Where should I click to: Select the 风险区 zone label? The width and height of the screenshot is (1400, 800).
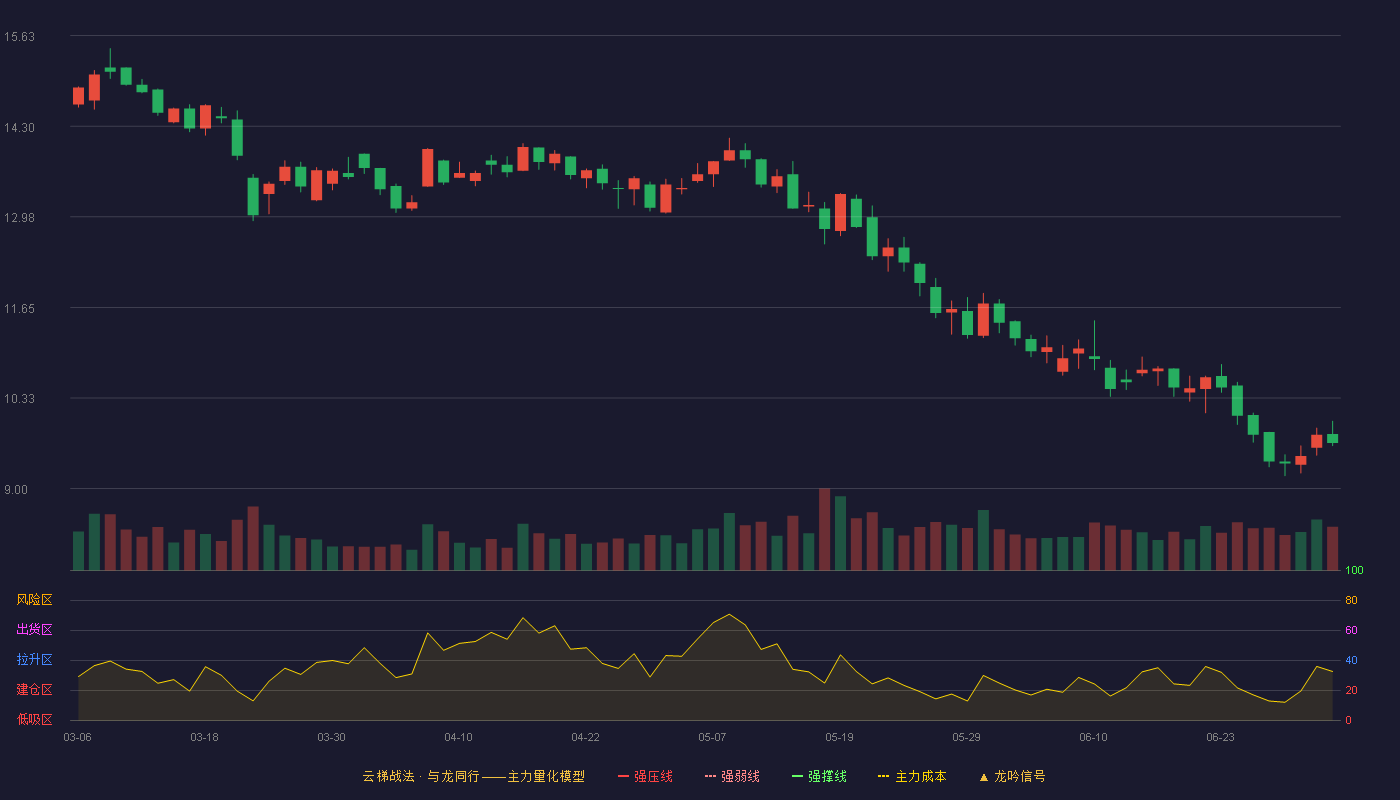tap(34, 600)
